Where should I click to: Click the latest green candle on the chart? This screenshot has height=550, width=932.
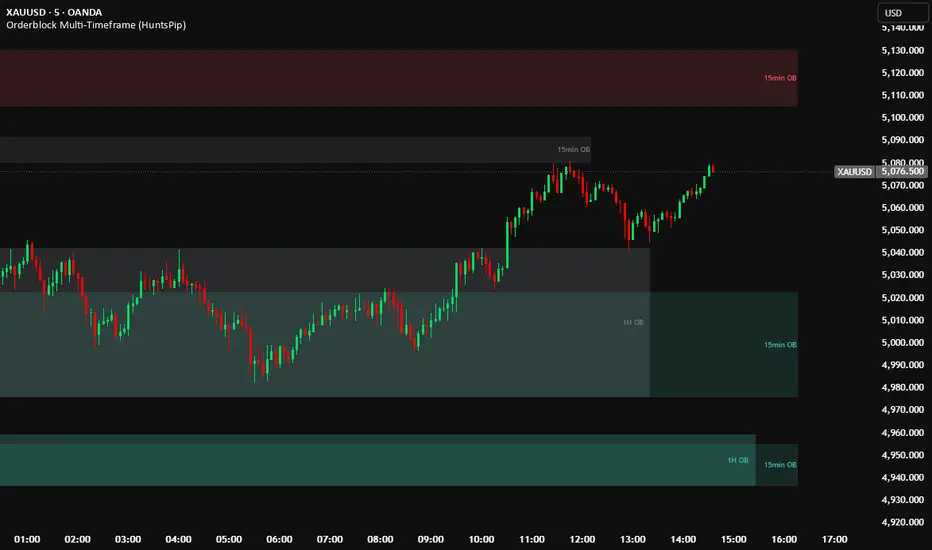tap(711, 169)
